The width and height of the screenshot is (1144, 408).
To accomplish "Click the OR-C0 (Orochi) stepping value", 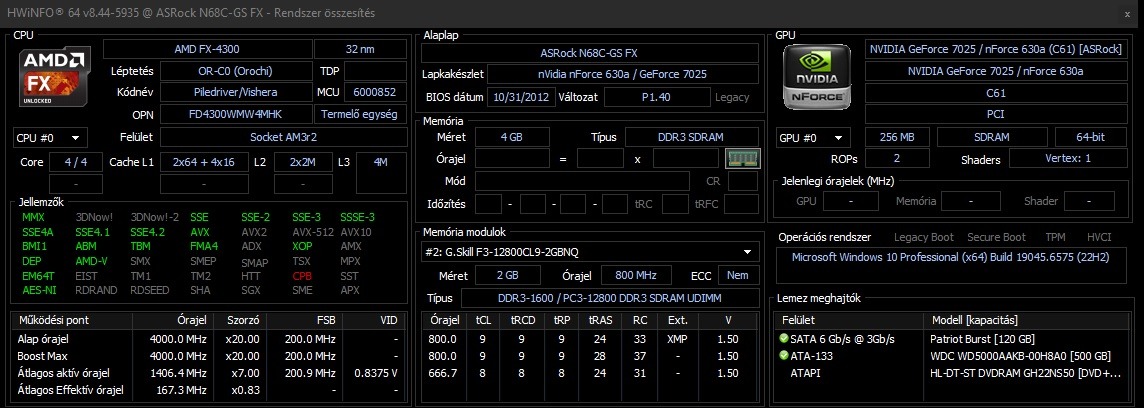I will 234,71.
